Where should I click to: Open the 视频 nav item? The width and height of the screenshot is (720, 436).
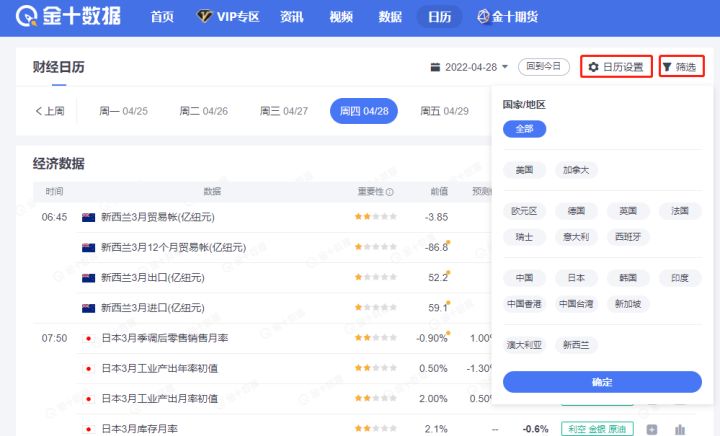tap(341, 17)
